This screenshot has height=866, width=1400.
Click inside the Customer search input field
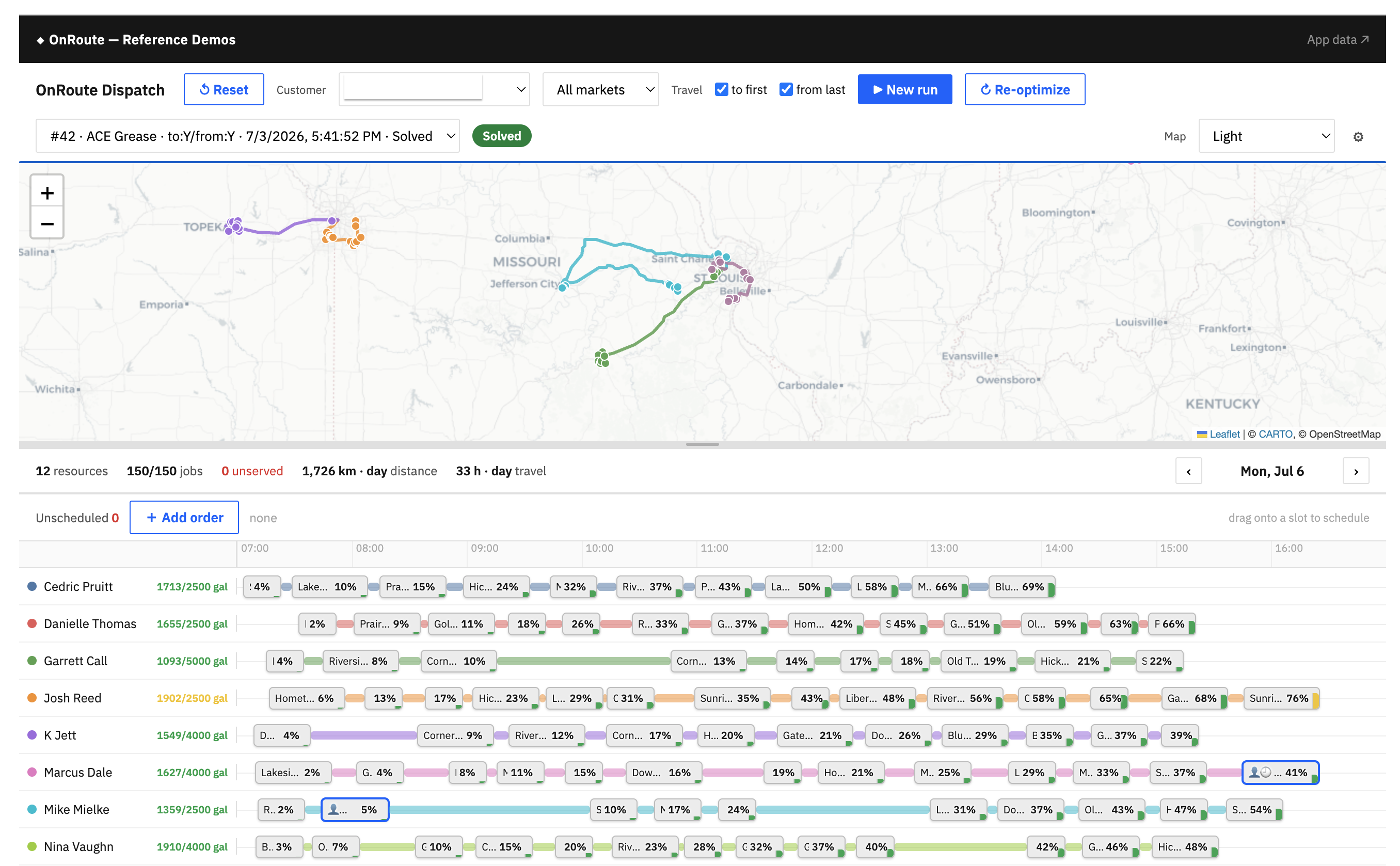(x=412, y=88)
